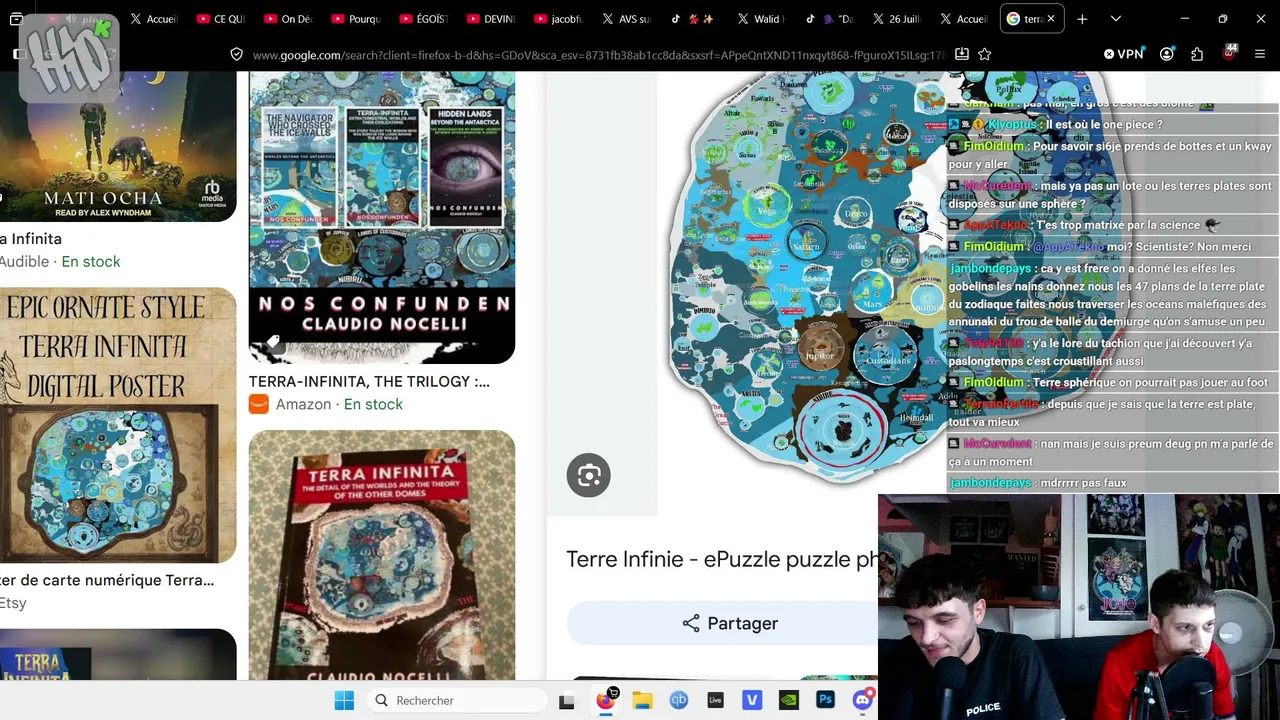
Task: Click the Audible source link
Action: click(x=24, y=261)
